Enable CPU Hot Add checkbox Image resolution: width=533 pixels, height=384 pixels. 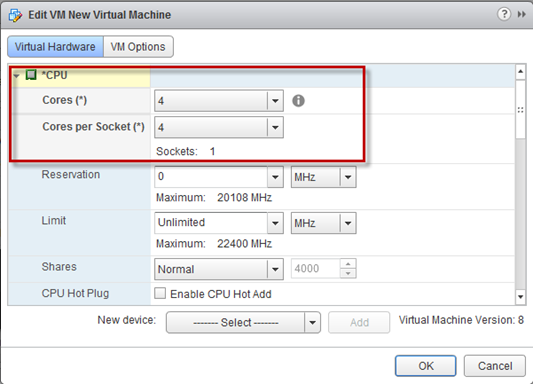(x=160, y=293)
